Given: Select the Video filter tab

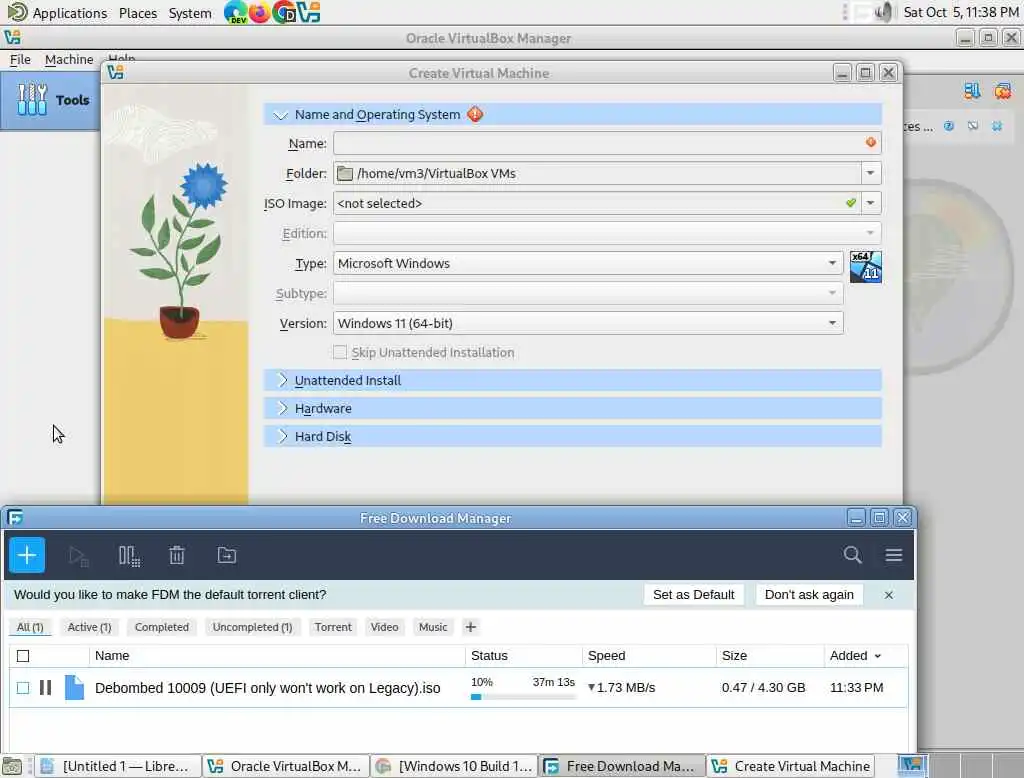Looking at the screenshot, I should click(x=384, y=627).
